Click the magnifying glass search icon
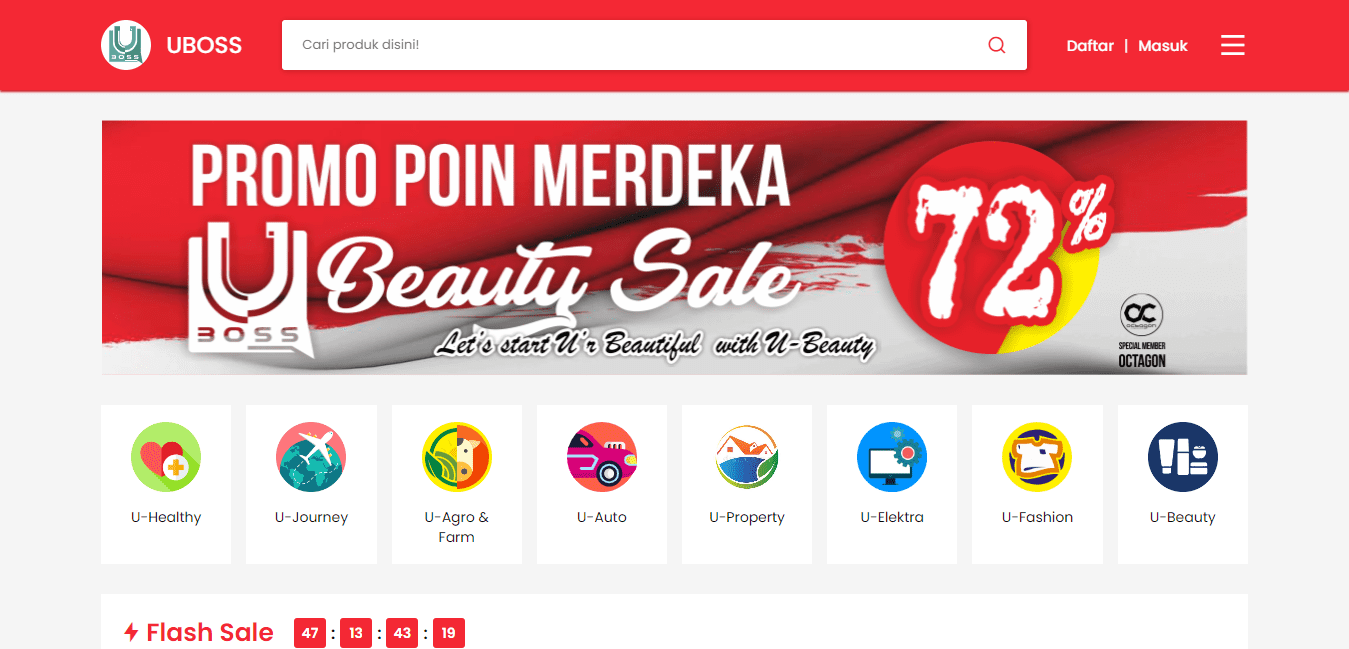The image size is (1349, 649). [x=997, y=45]
